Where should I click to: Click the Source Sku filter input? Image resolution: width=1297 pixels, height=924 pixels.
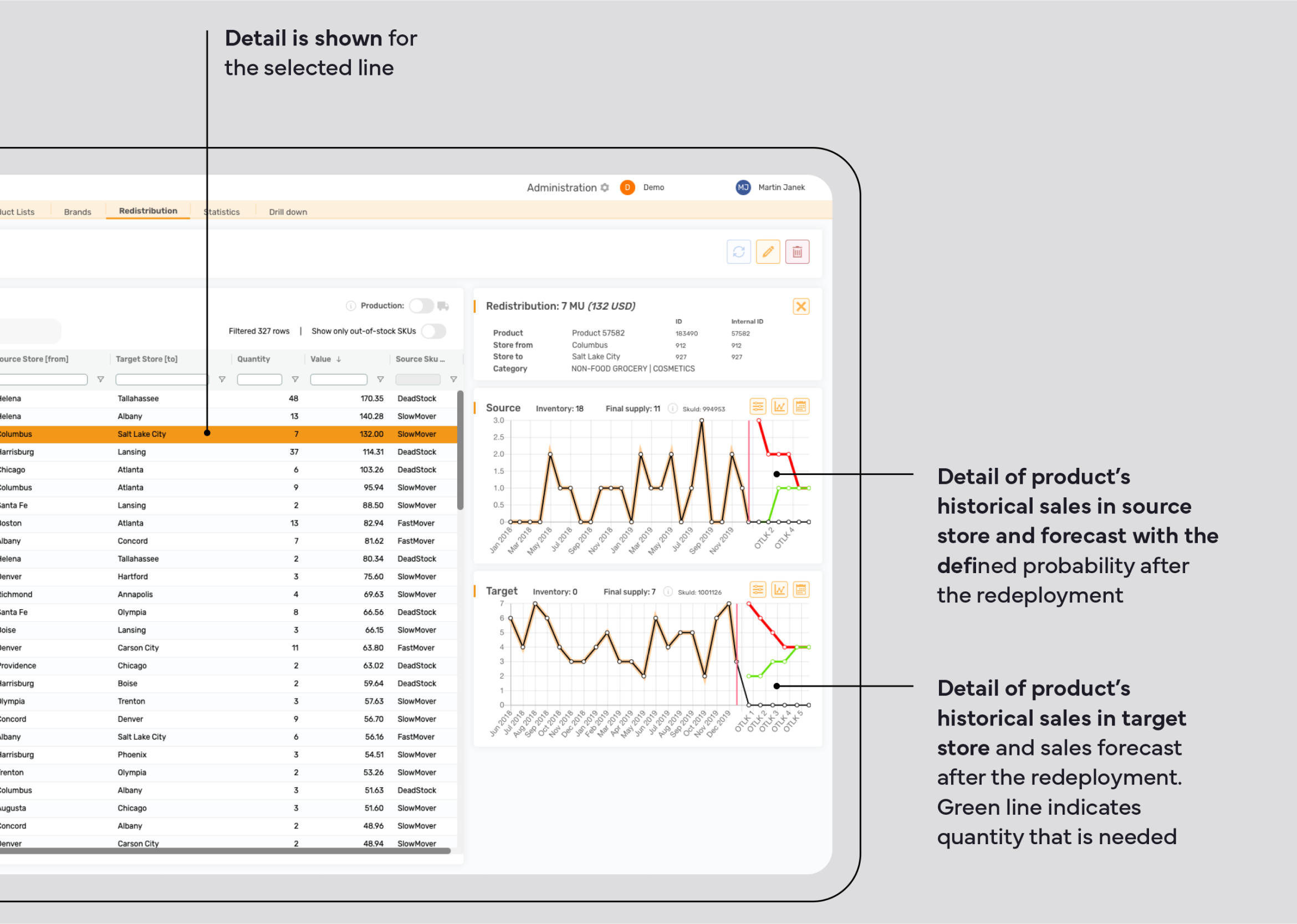[418, 380]
